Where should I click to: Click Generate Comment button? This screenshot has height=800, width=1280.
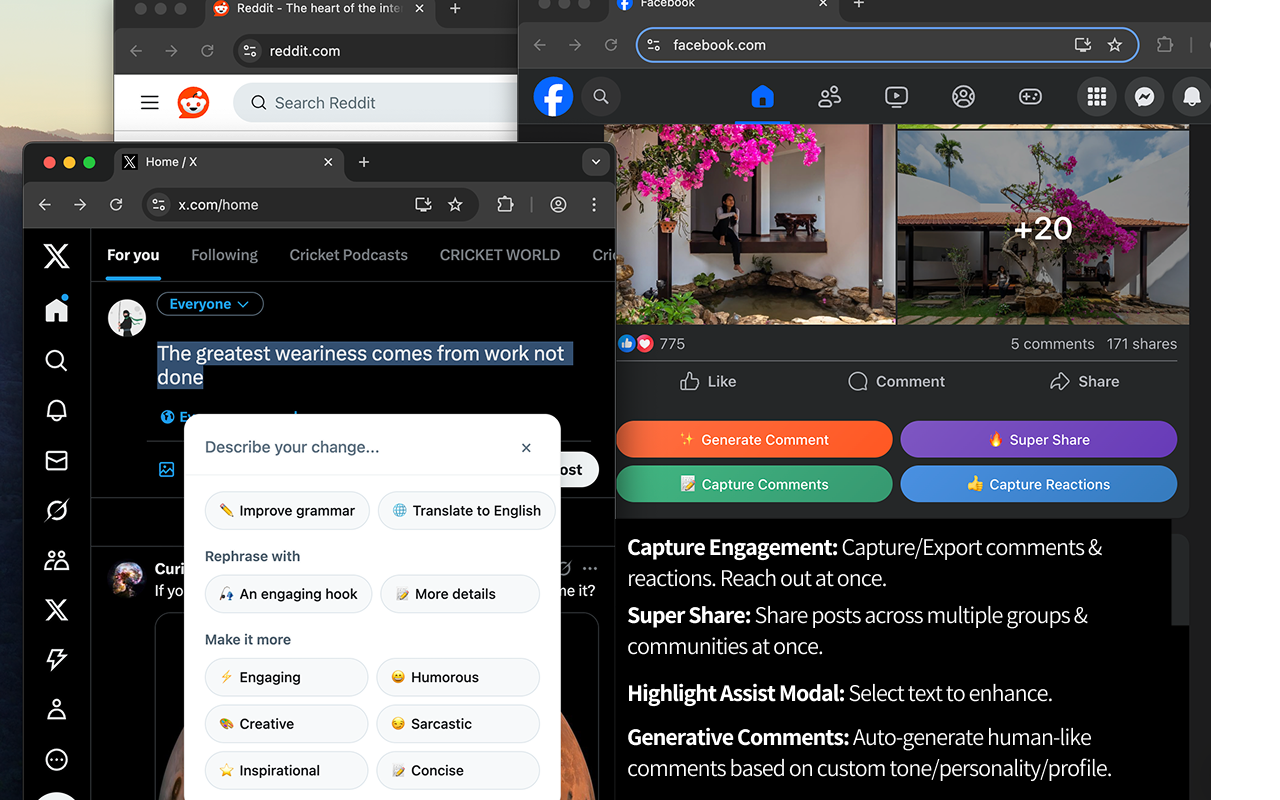754,440
